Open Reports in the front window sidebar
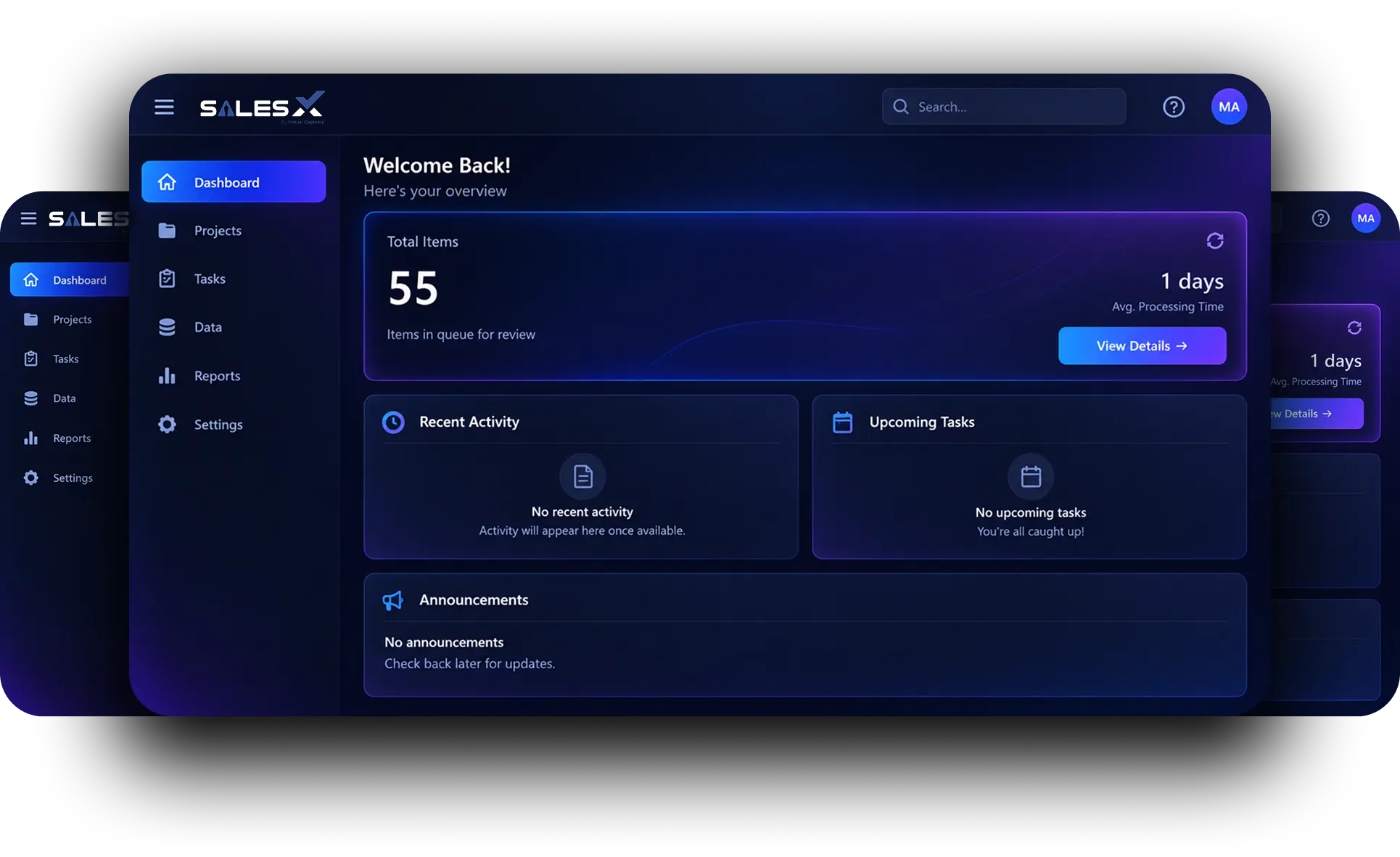This screenshot has height=857, width=1400. [x=234, y=376]
